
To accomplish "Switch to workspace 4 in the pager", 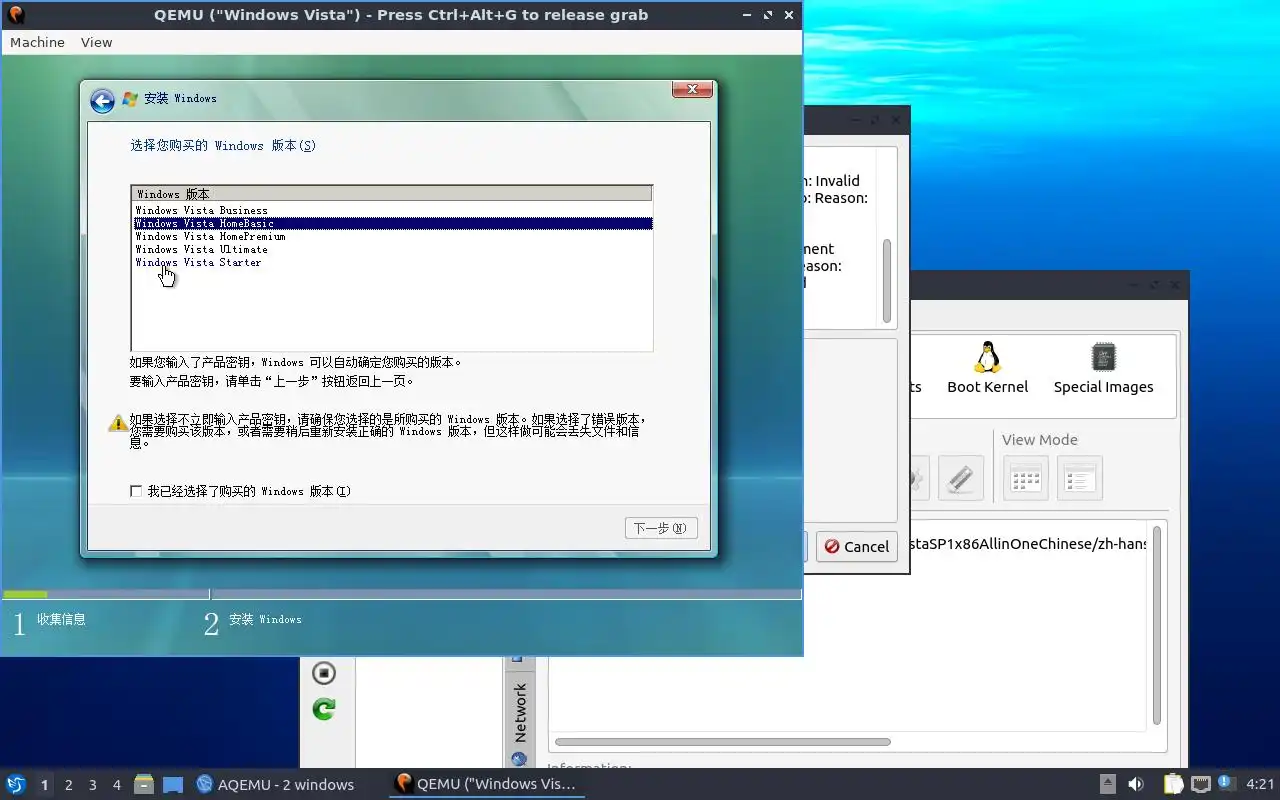I will click(x=116, y=785).
